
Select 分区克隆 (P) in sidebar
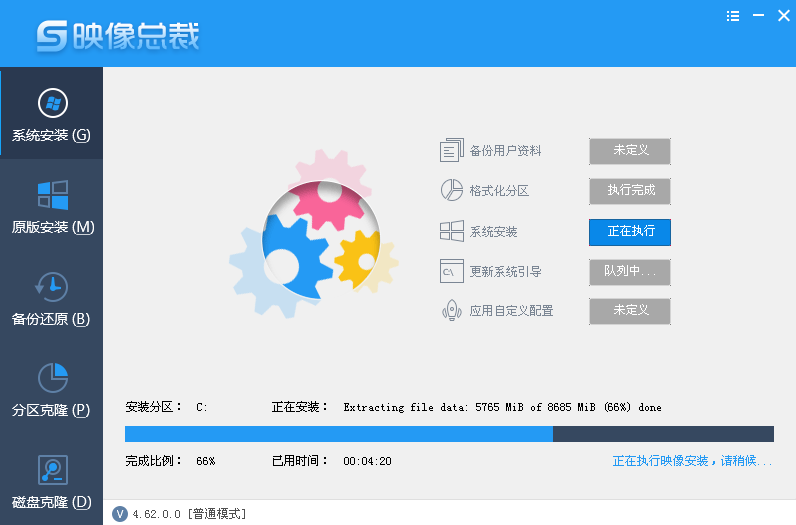point(51,390)
